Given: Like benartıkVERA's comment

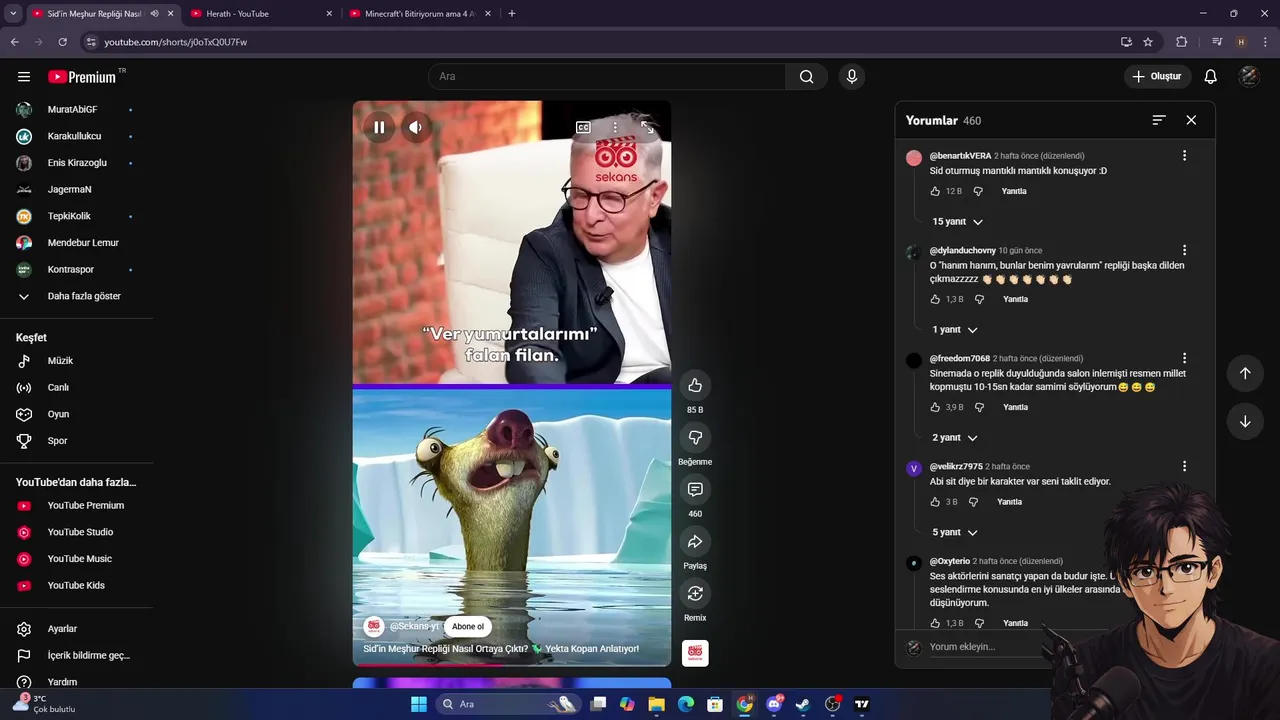Looking at the screenshot, I should tap(935, 191).
